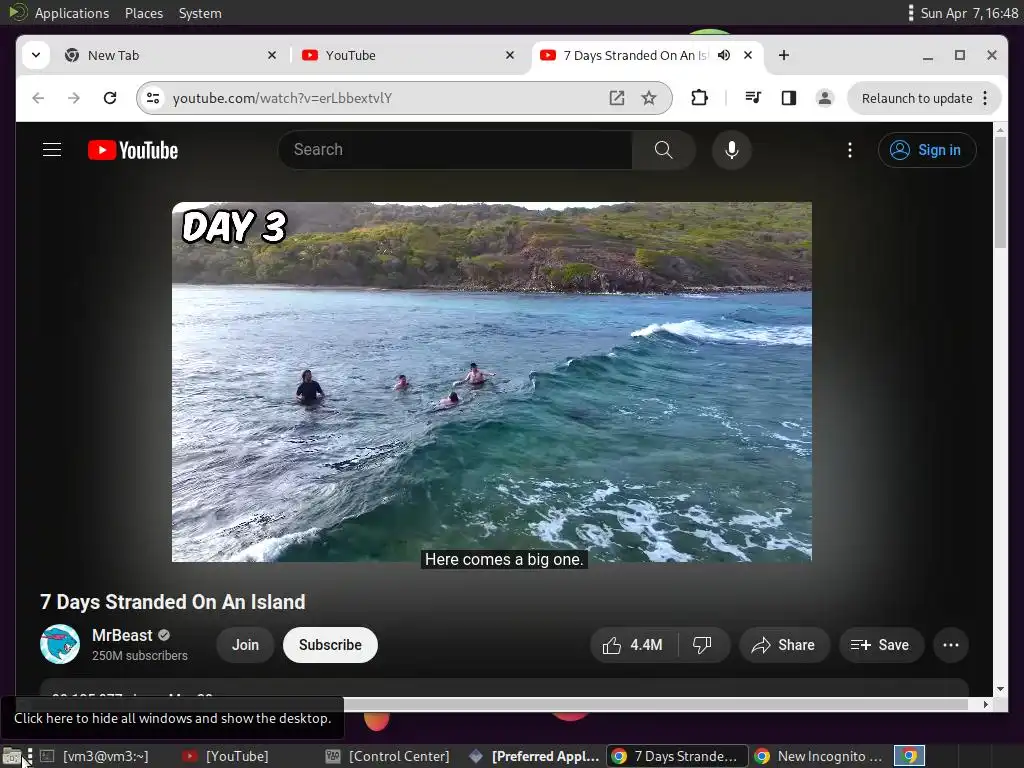Image resolution: width=1024 pixels, height=768 pixels.
Task: Share the video
Action: pos(784,645)
